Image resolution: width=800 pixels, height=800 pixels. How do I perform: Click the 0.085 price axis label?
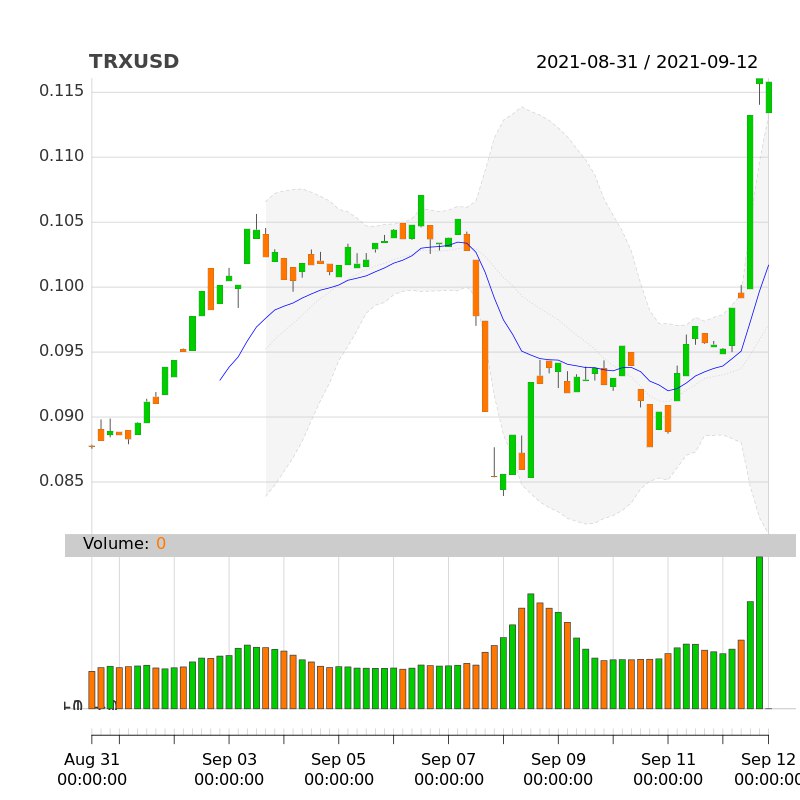point(61,481)
